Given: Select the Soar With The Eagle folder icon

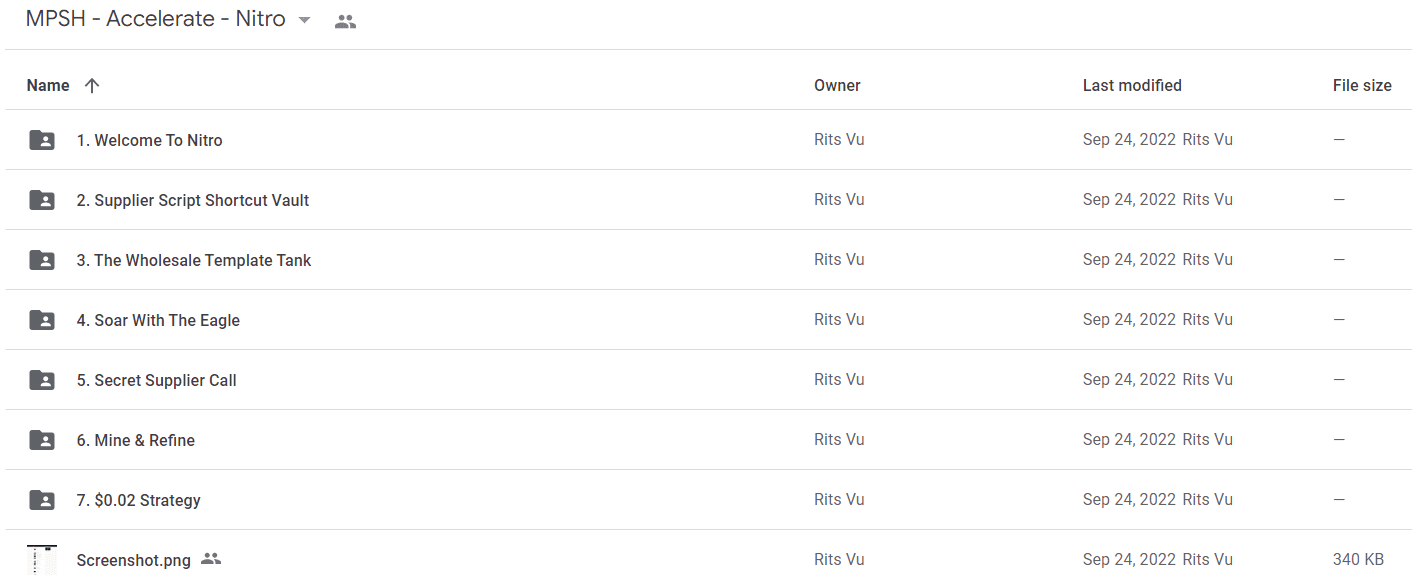Looking at the screenshot, I should click(x=42, y=320).
